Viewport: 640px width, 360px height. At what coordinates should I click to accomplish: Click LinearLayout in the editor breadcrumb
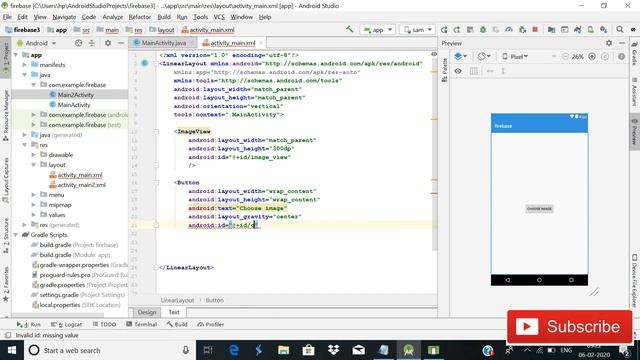click(x=177, y=300)
